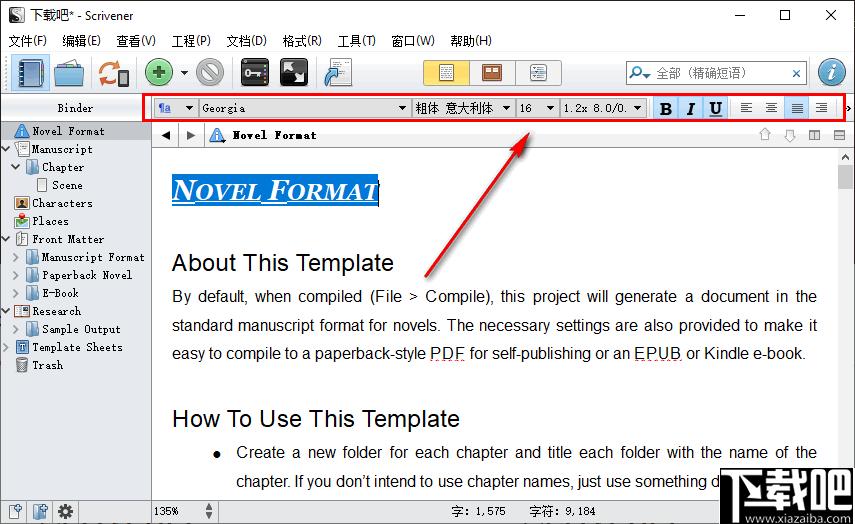Open the add item dropdown arrow
855x524 pixels.
coord(184,73)
